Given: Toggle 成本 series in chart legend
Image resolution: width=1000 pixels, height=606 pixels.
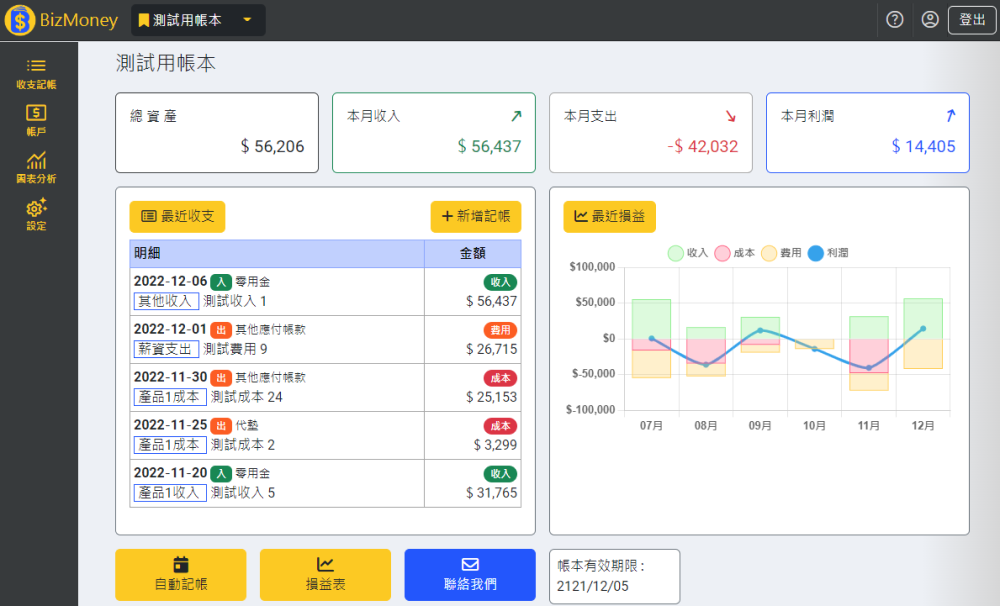Looking at the screenshot, I should coord(735,253).
